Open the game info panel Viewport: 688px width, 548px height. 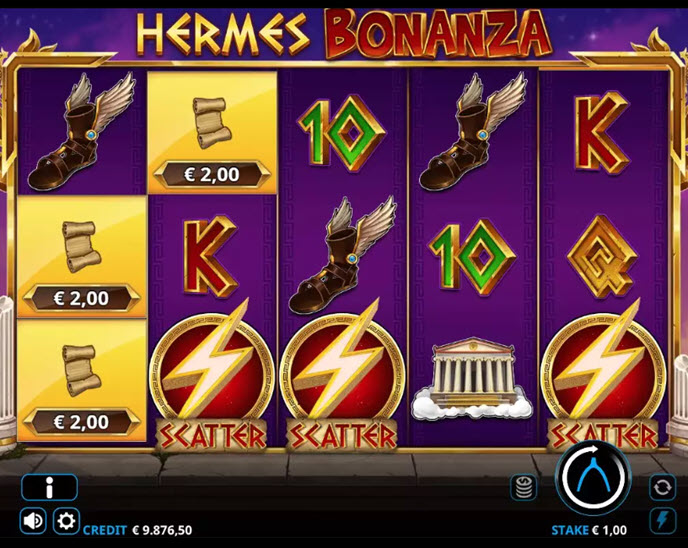pyautogui.click(x=50, y=487)
